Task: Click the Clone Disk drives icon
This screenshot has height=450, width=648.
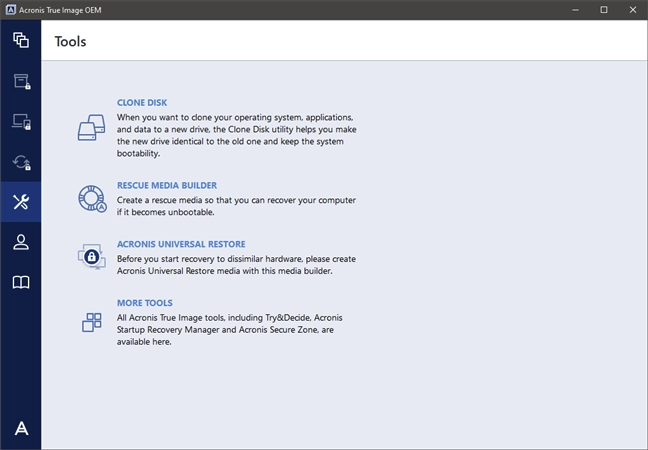Action: tap(92, 128)
